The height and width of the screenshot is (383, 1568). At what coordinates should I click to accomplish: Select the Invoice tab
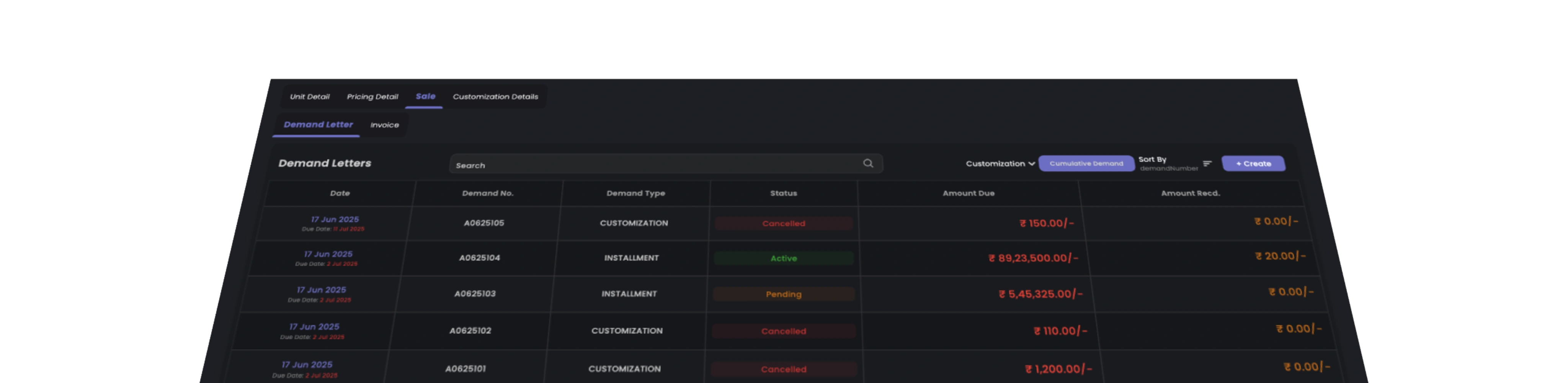click(x=384, y=125)
